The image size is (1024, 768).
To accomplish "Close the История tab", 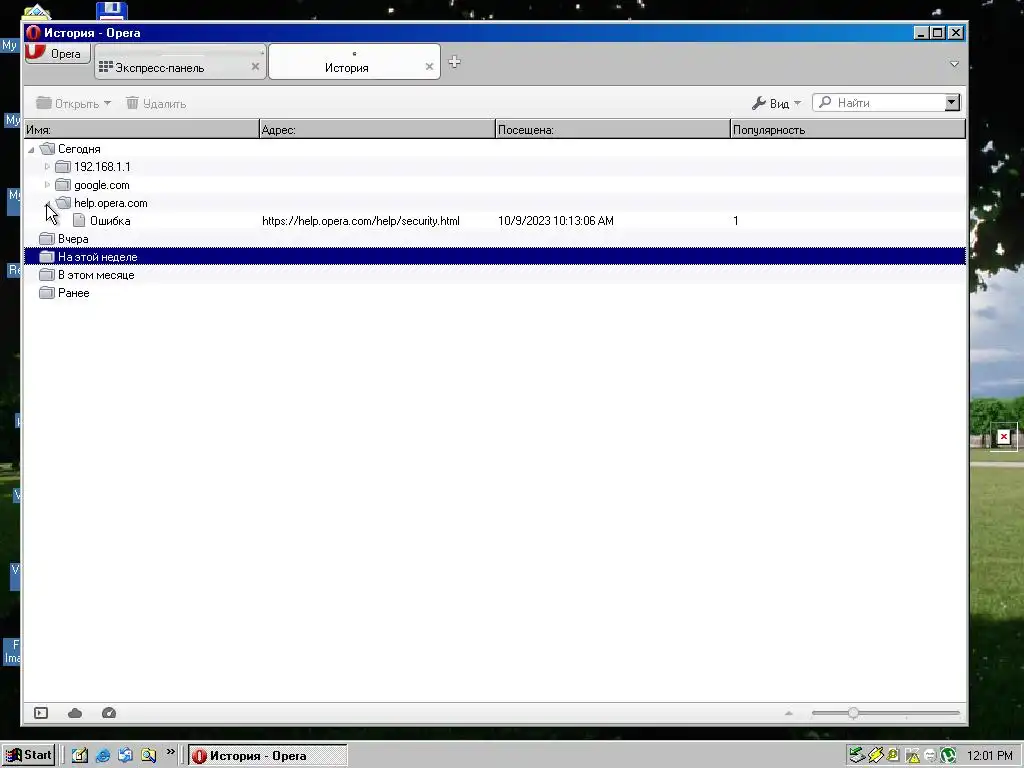I will (x=429, y=67).
